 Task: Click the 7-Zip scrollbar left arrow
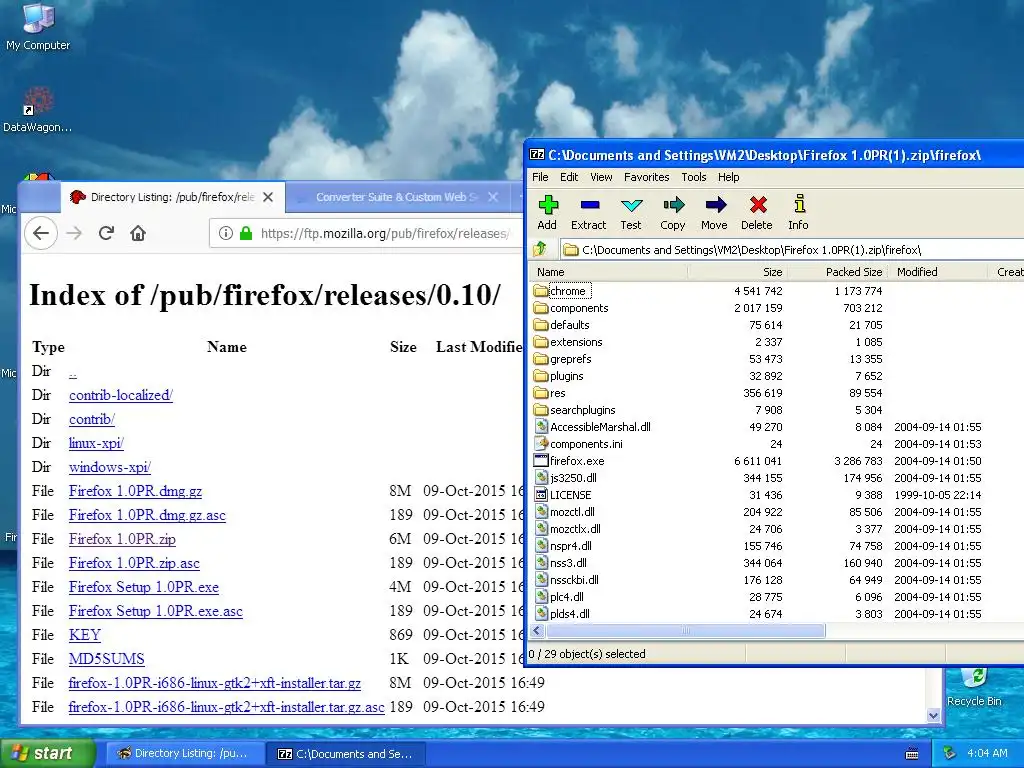(537, 630)
